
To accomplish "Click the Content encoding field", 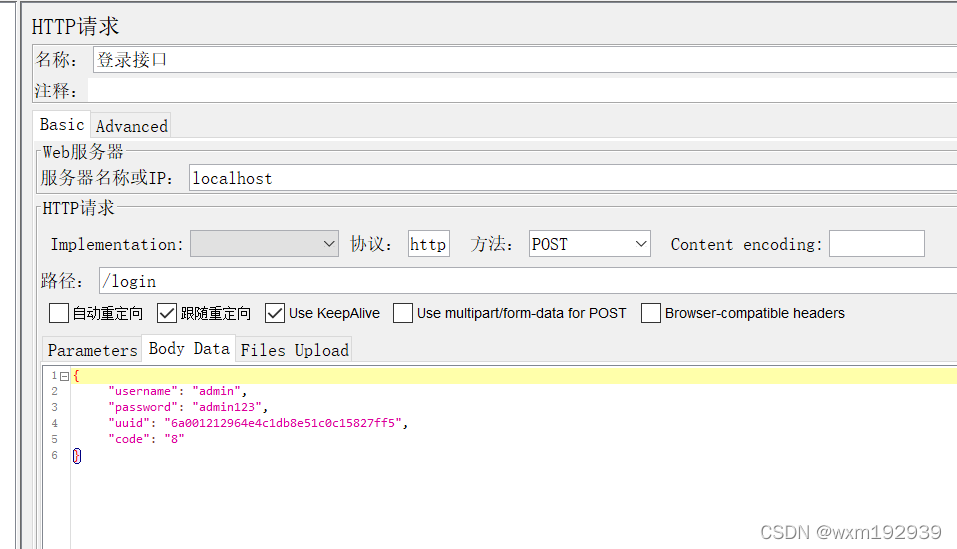I will pyautogui.click(x=876, y=244).
